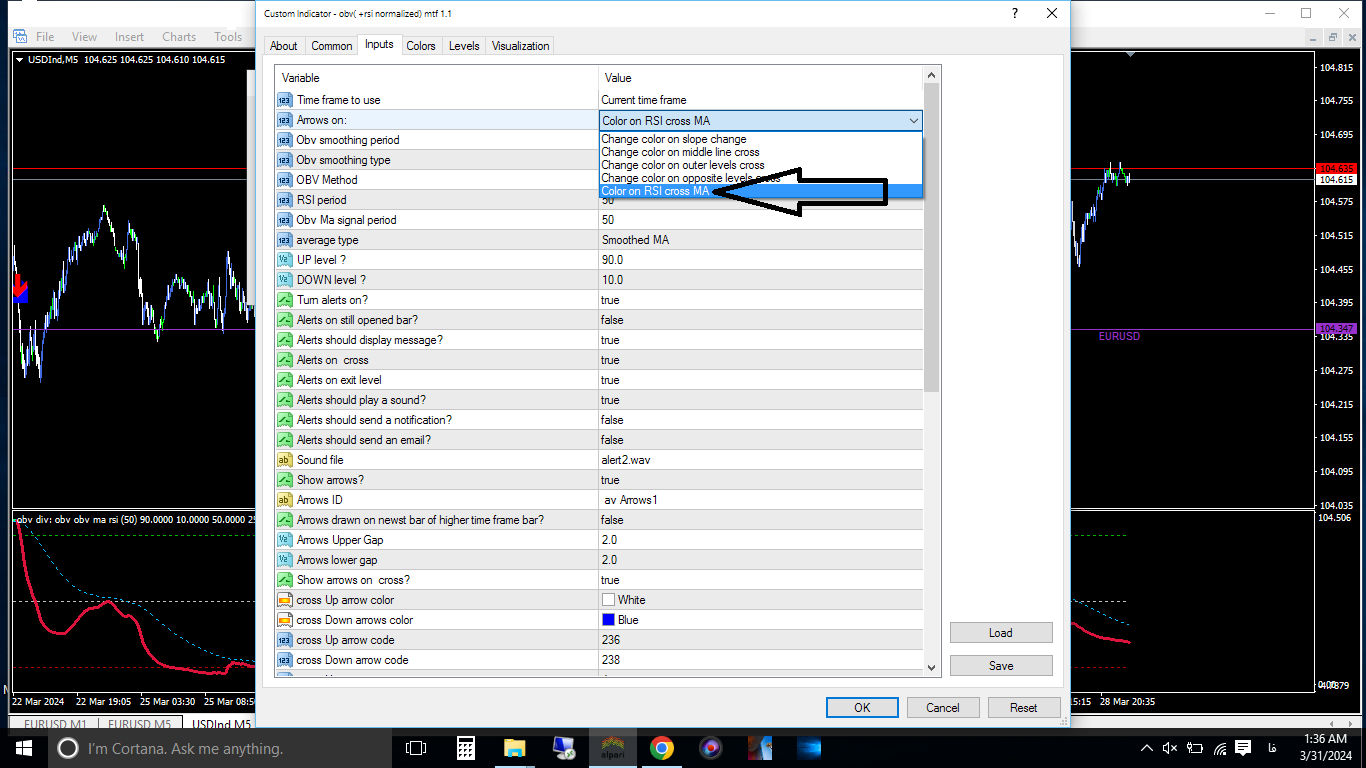The width and height of the screenshot is (1366, 768).
Task: Click the 'false' value for 'Alerts should send an email?'
Action: point(612,440)
